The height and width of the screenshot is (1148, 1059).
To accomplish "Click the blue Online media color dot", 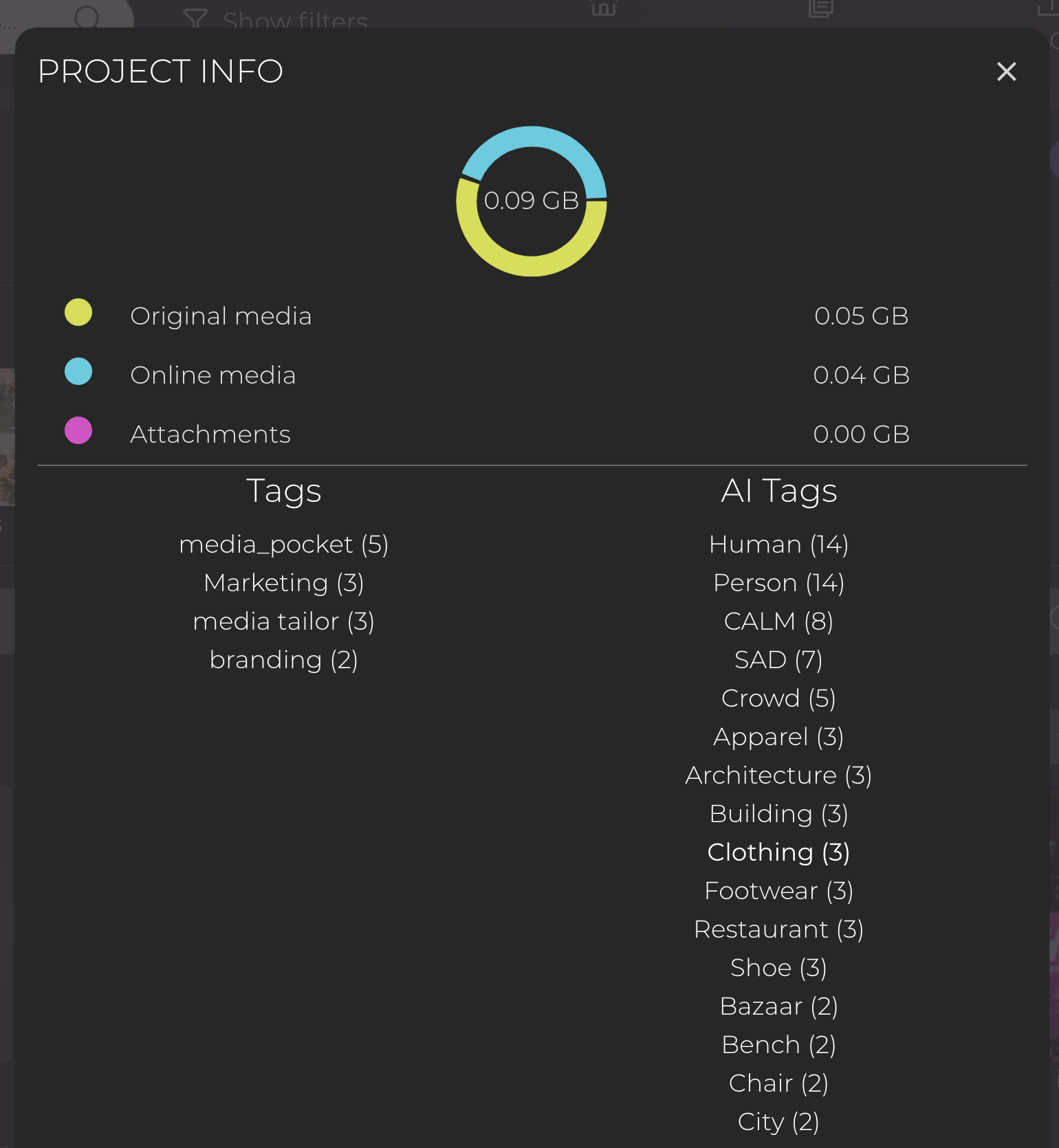I will point(78,372).
